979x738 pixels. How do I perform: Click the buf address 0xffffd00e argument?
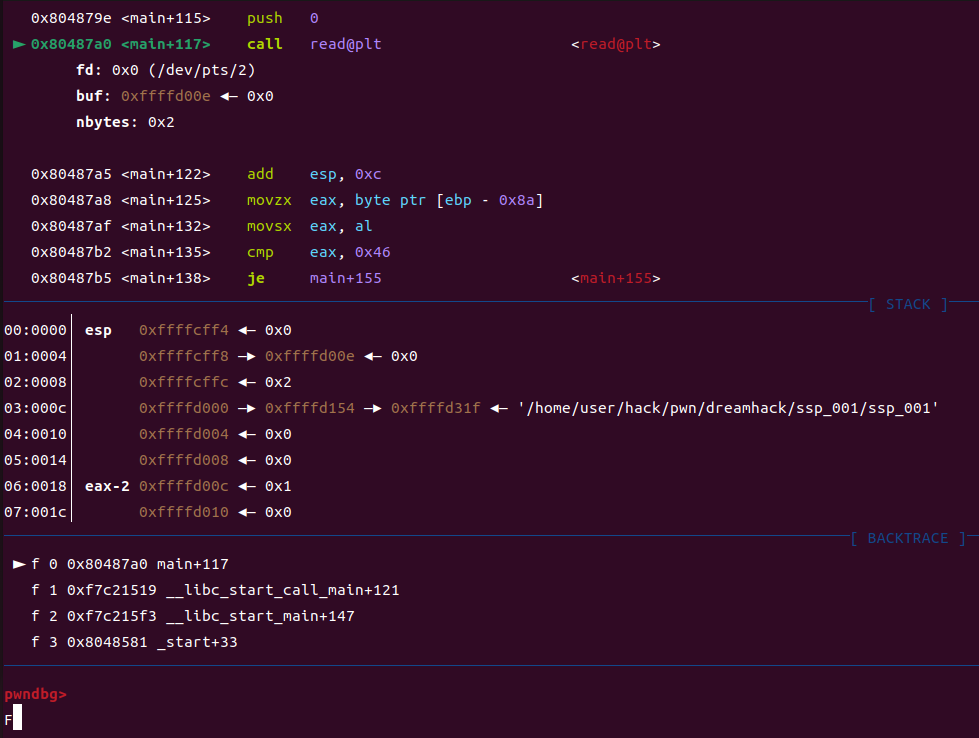165,96
